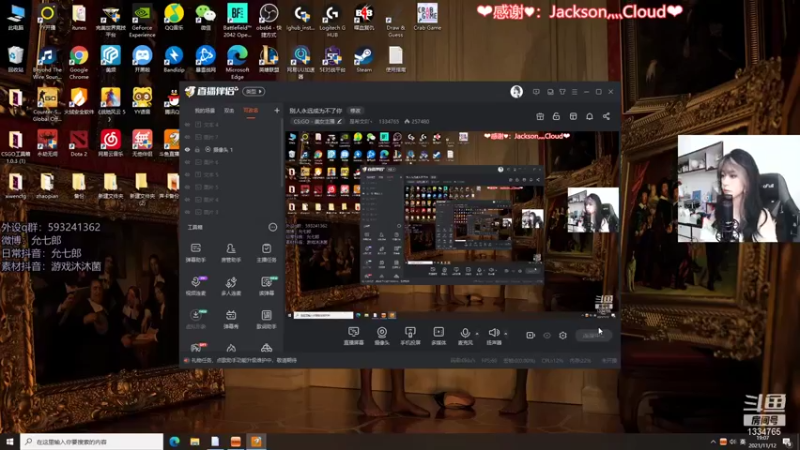This screenshot has height=450, width=800.
Task: Switch to the second scene tab
Action: [x=229, y=111]
